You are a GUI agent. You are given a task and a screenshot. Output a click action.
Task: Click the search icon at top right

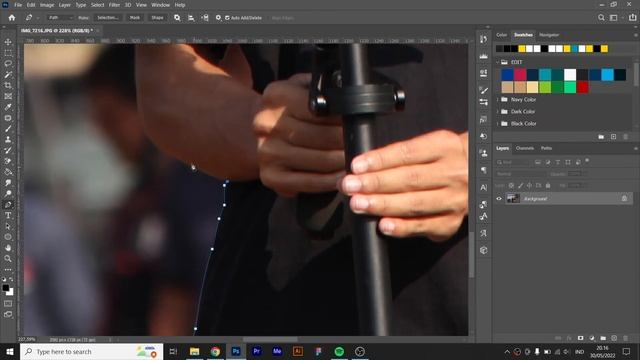tap(601, 18)
